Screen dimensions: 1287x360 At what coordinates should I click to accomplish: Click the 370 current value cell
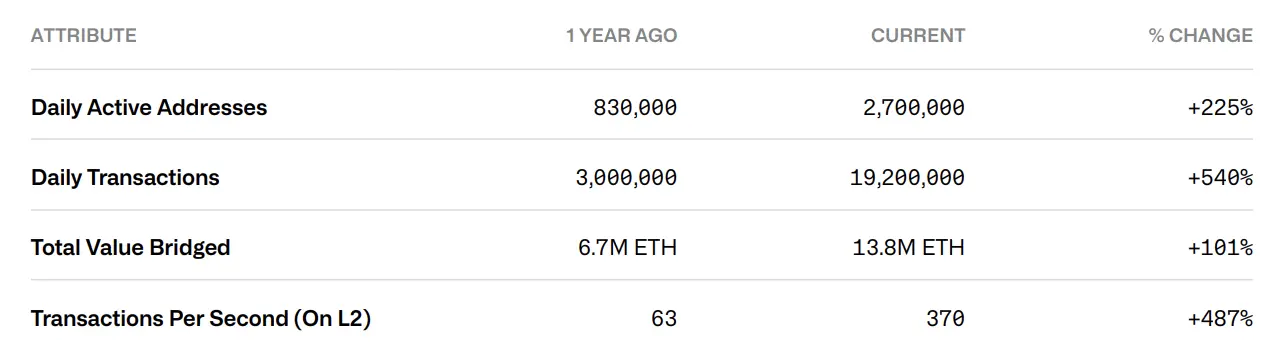tap(946, 319)
